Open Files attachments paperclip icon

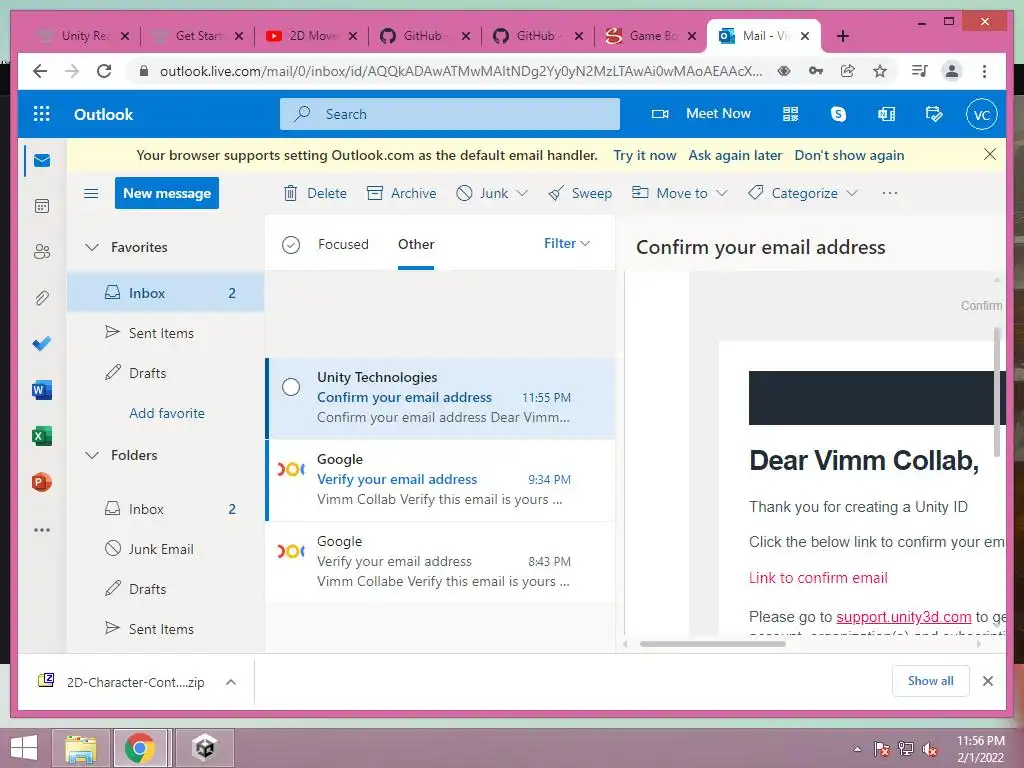click(42, 298)
